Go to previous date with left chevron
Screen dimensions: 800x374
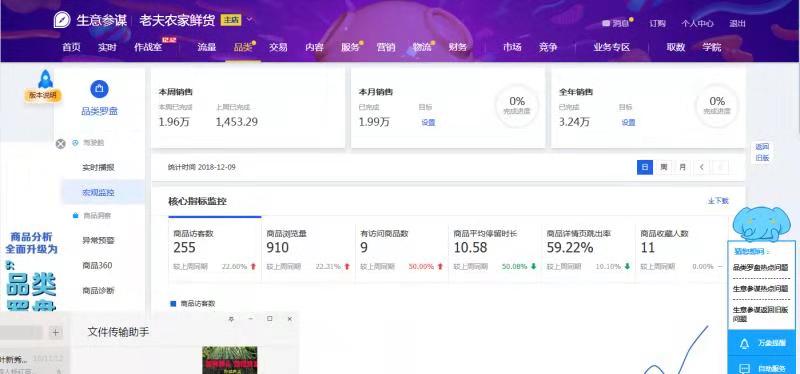point(702,167)
